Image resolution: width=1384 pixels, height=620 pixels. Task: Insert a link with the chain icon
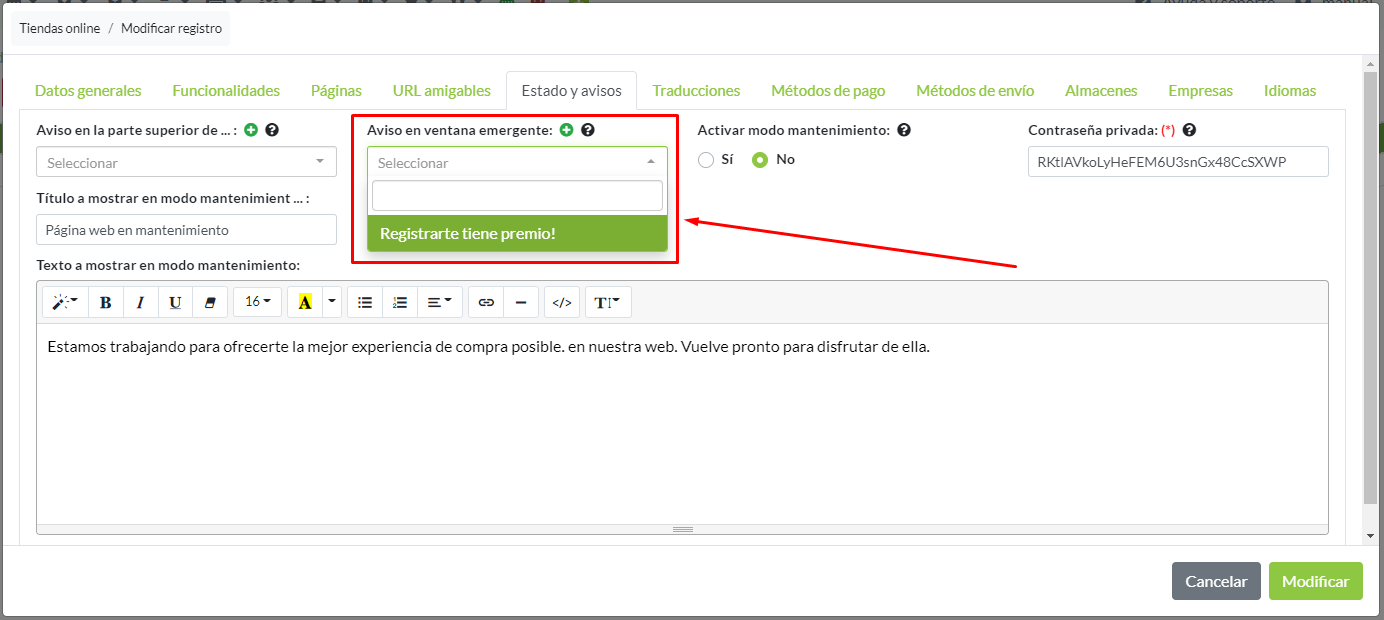coord(486,302)
